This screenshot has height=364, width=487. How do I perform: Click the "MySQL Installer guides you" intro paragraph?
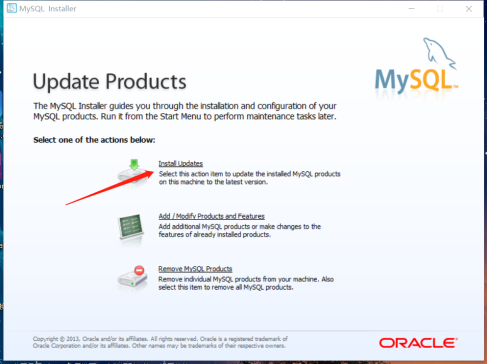pyautogui.click(x=185, y=111)
